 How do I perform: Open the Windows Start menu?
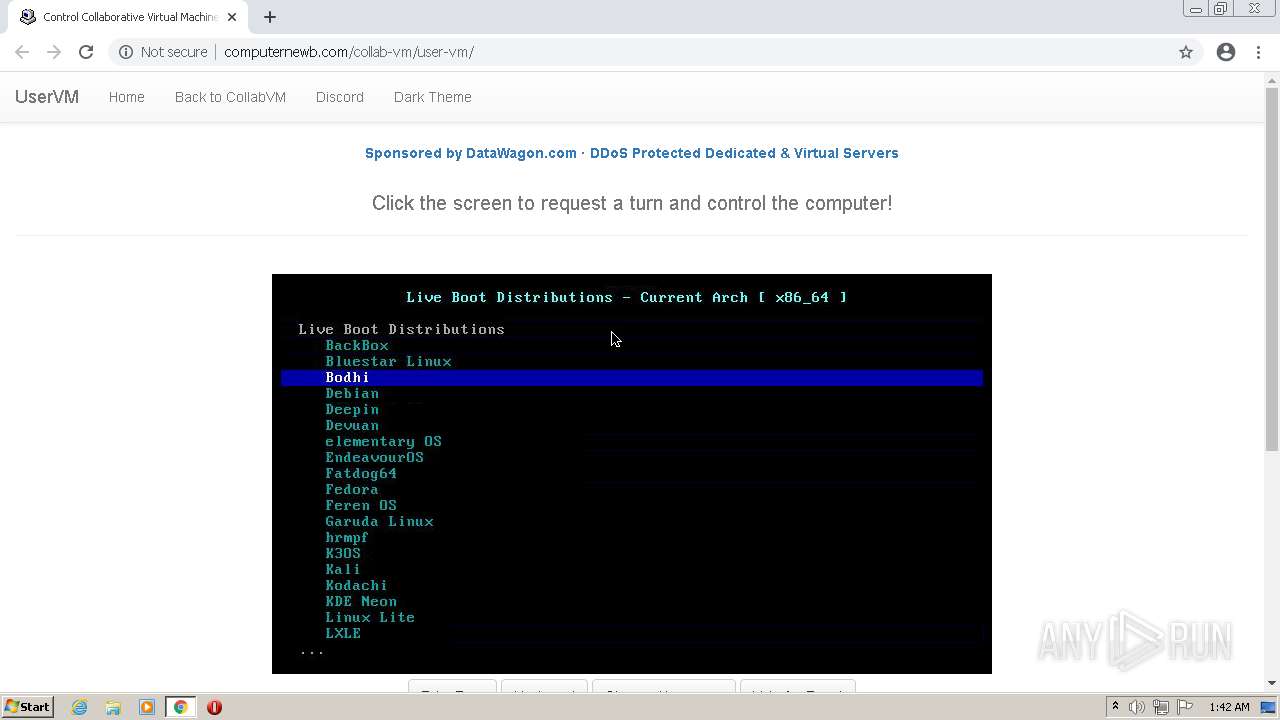pos(27,707)
